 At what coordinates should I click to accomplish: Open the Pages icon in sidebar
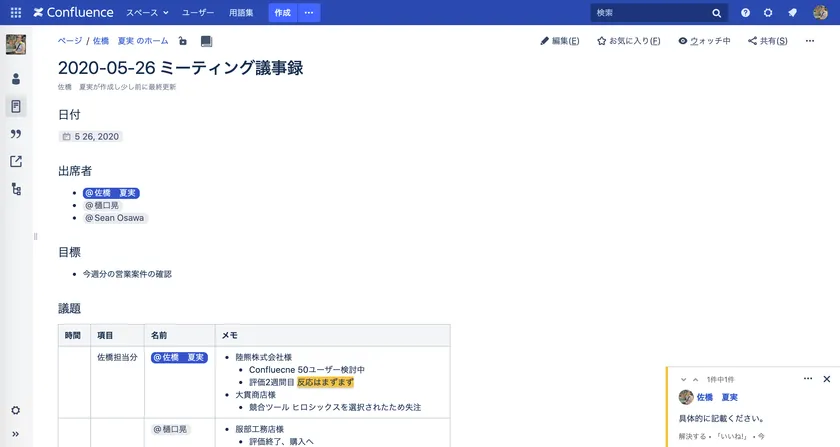(16, 106)
